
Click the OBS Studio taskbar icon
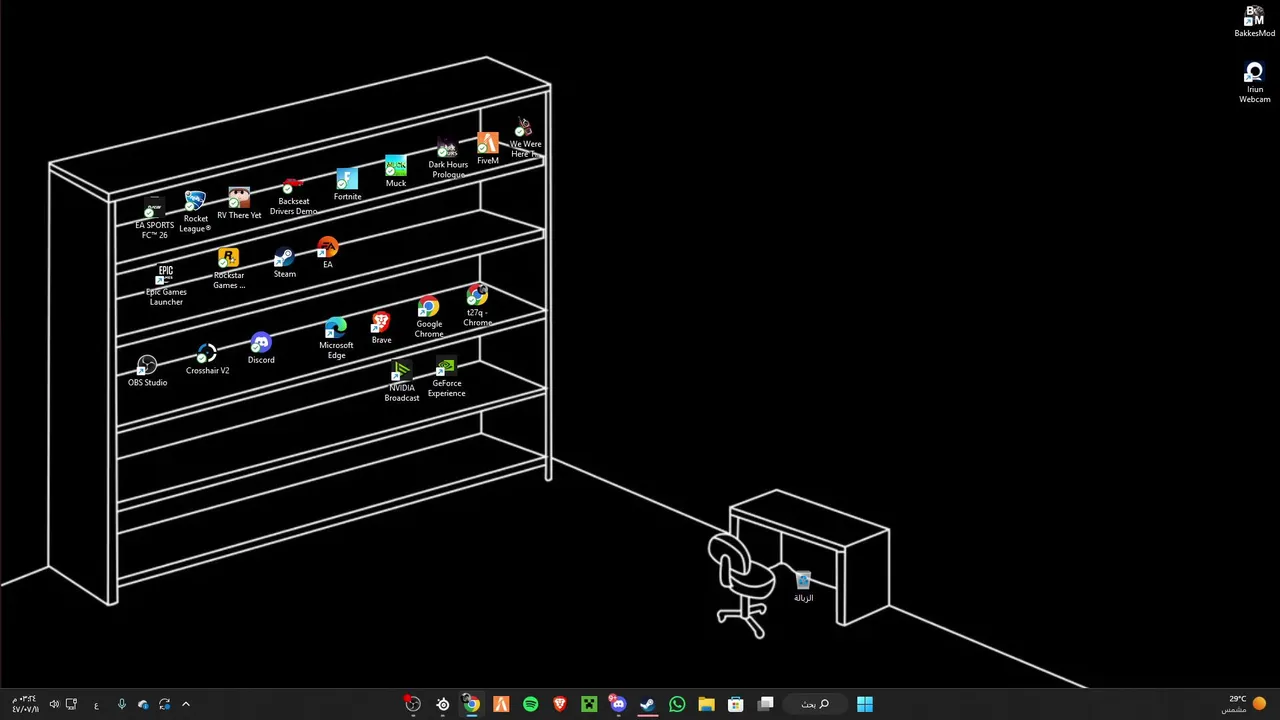tap(413, 704)
